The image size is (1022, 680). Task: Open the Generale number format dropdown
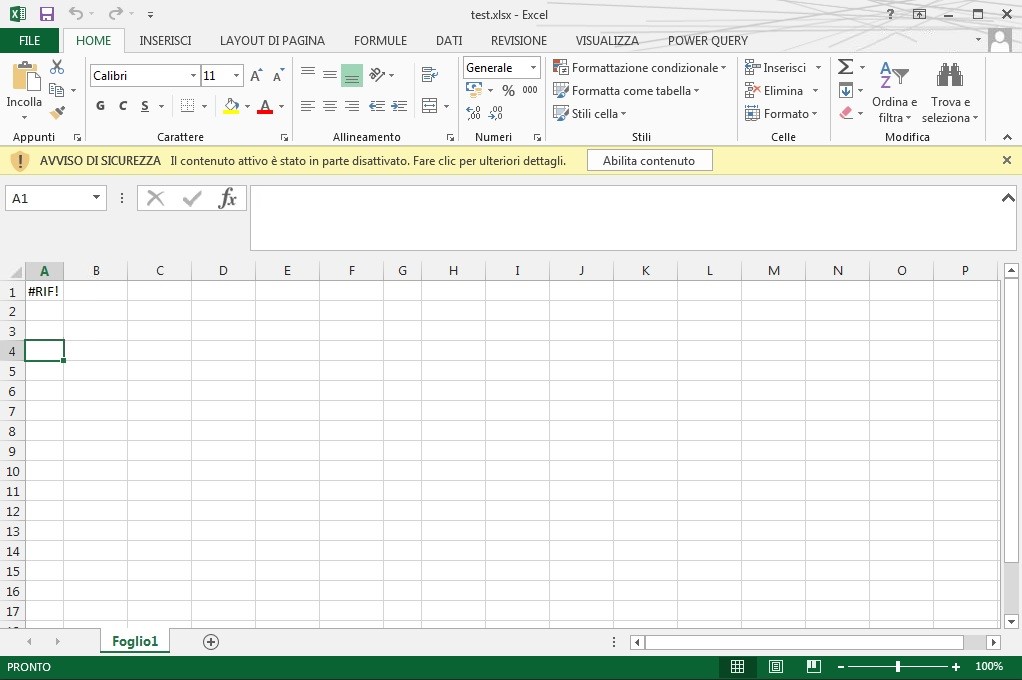tap(533, 68)
